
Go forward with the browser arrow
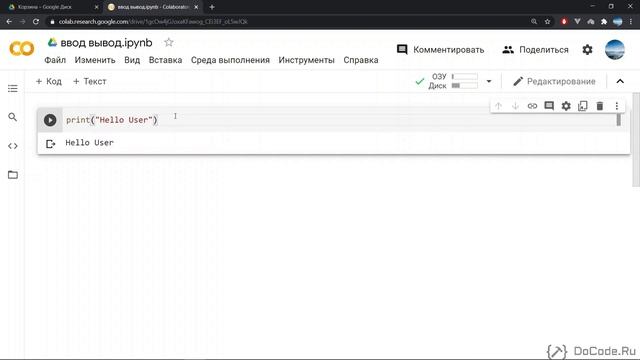(22, 22)
